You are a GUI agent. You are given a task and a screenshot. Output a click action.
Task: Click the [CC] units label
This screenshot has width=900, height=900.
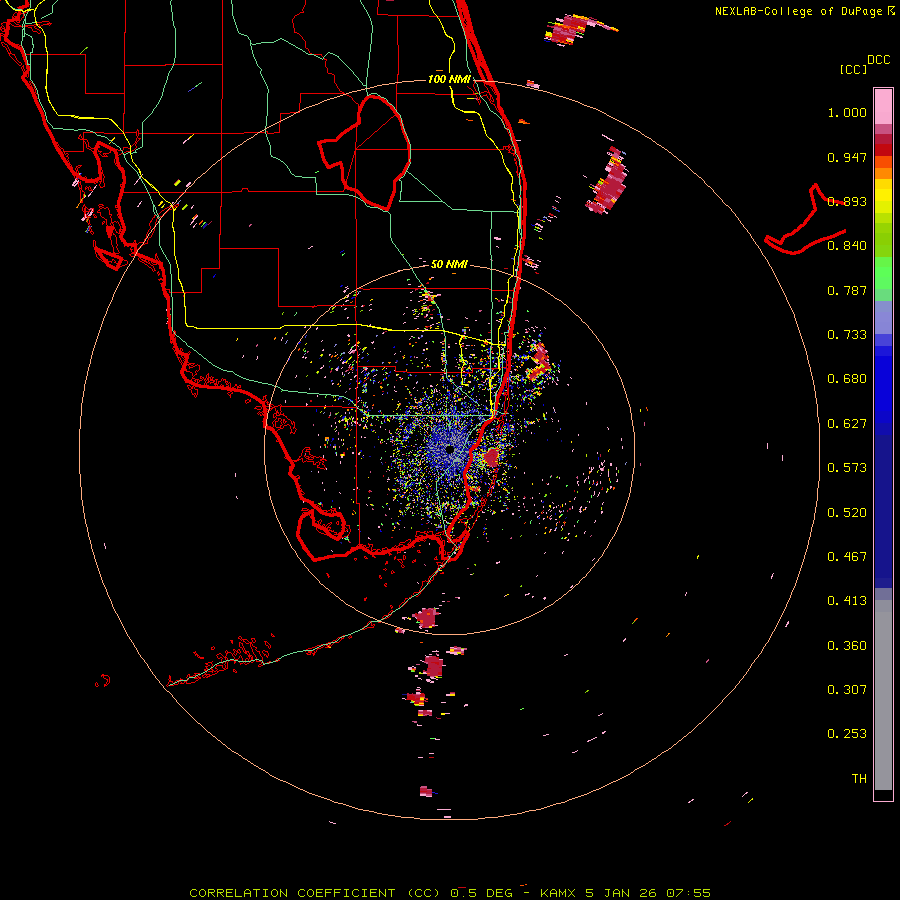pos(853,69)
